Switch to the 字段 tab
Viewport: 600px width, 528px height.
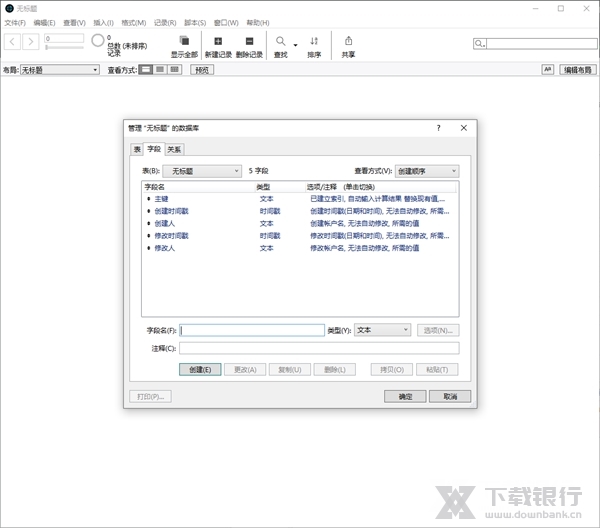tap(154, 148)
